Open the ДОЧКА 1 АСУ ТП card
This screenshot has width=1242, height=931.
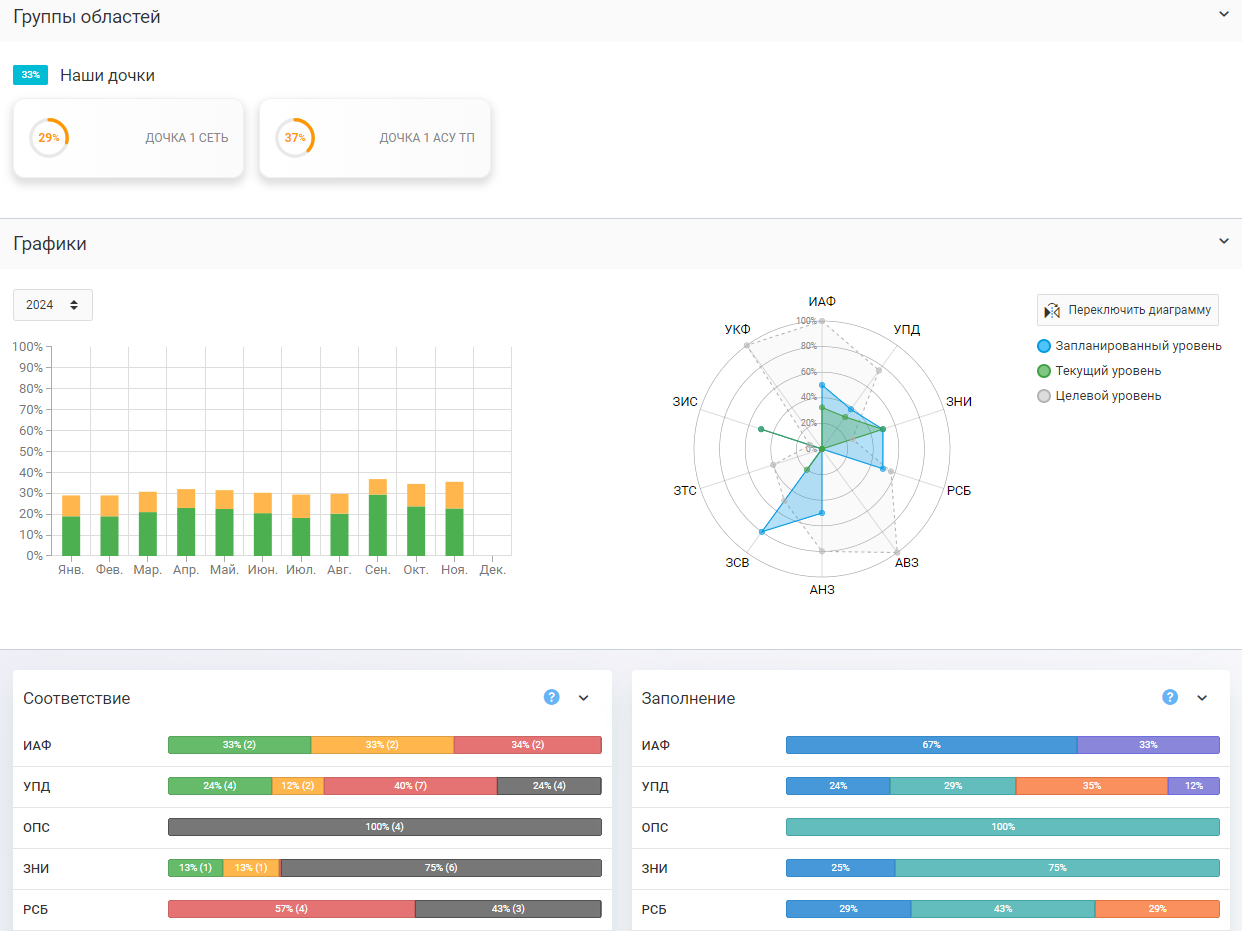375,138
